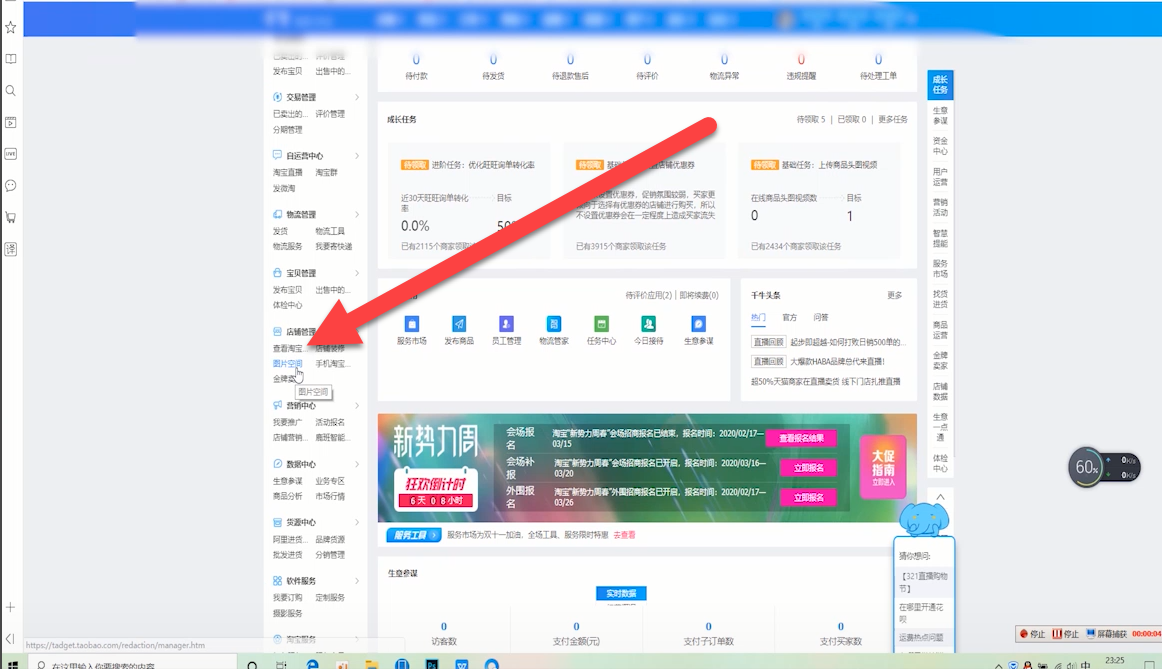Open 员工管理 shortcut icon
The image size is (1162, 669).
(x=506, y=324)
